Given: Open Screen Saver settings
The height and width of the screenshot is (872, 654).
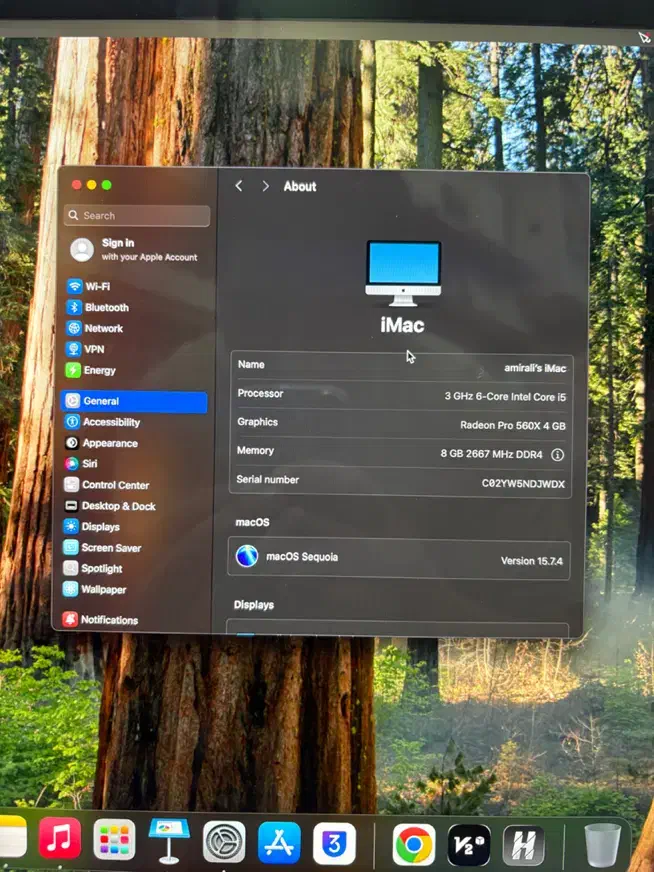Looking at the screenshot, I should (x=102, y=548).
